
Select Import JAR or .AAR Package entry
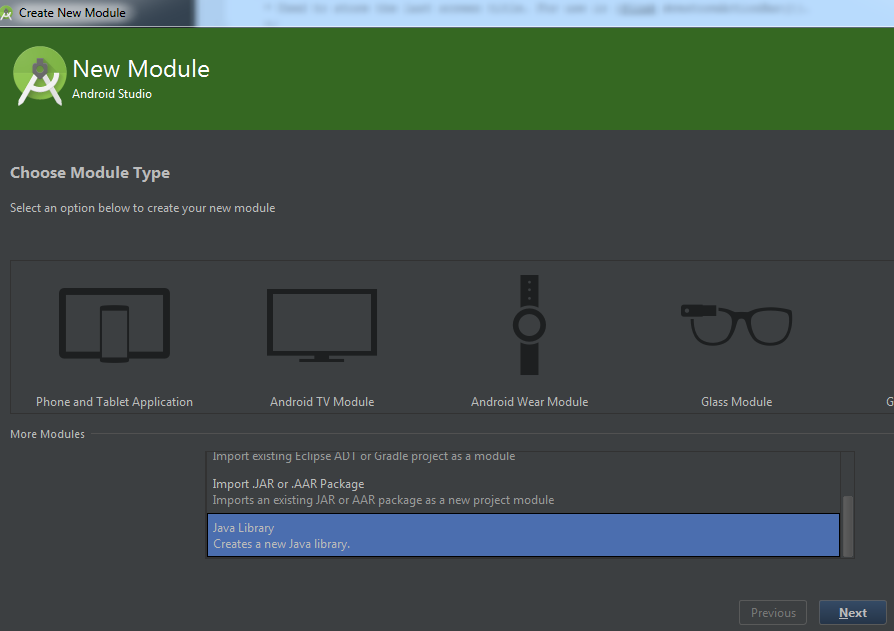tap(383, 491)
